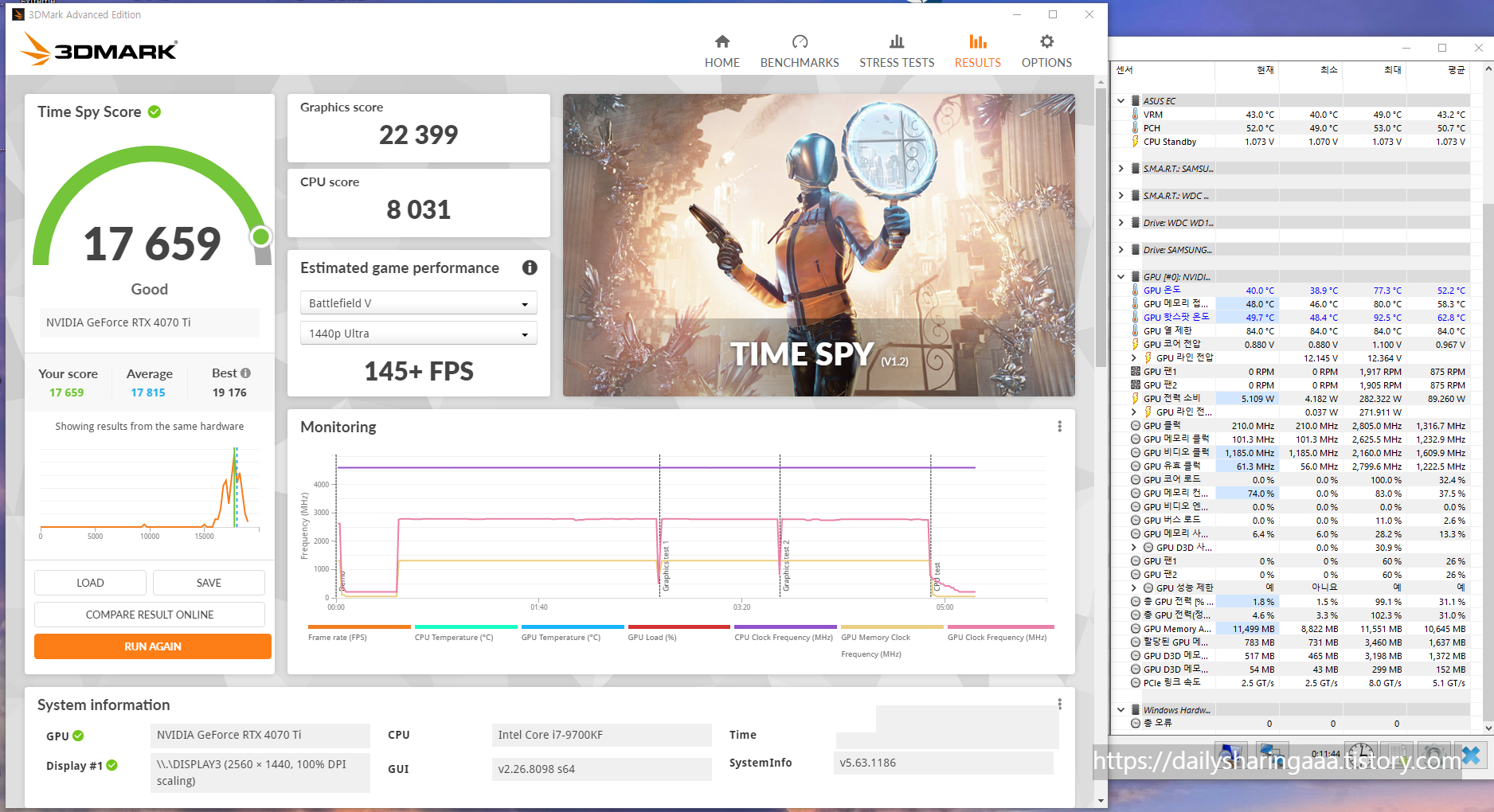
Task: Click the clock icon of GPU 클럭 row
Action: [x=1136, y=426]
